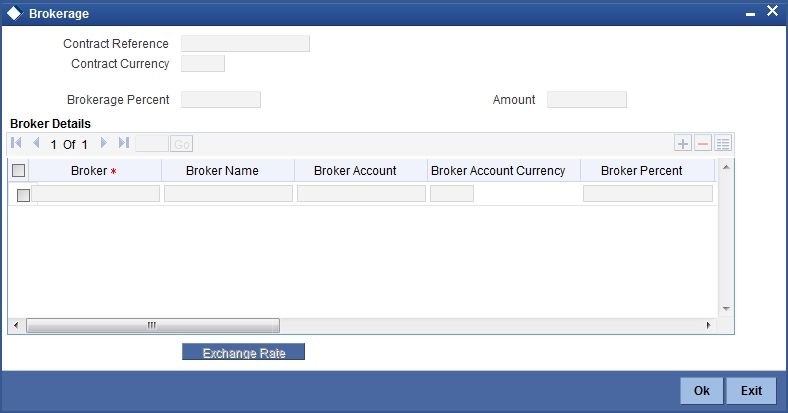Confirm with the Ok button
This screenshot has height=413, width=788.
702,391
